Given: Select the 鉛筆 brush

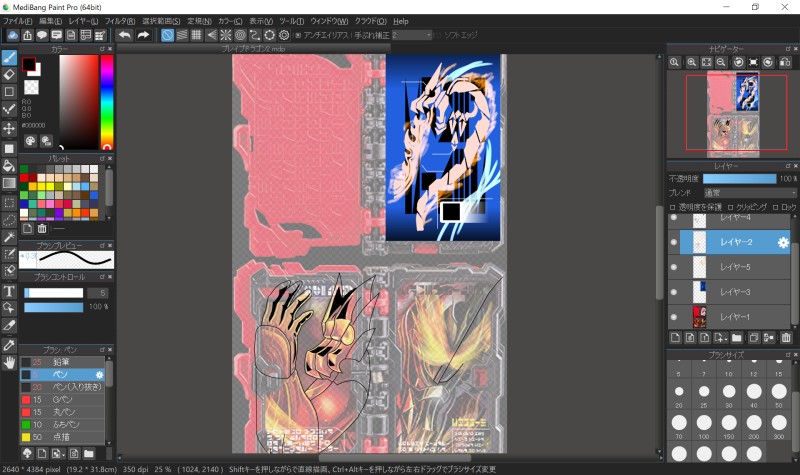Looking at the screenshot, I should point(62,362).
